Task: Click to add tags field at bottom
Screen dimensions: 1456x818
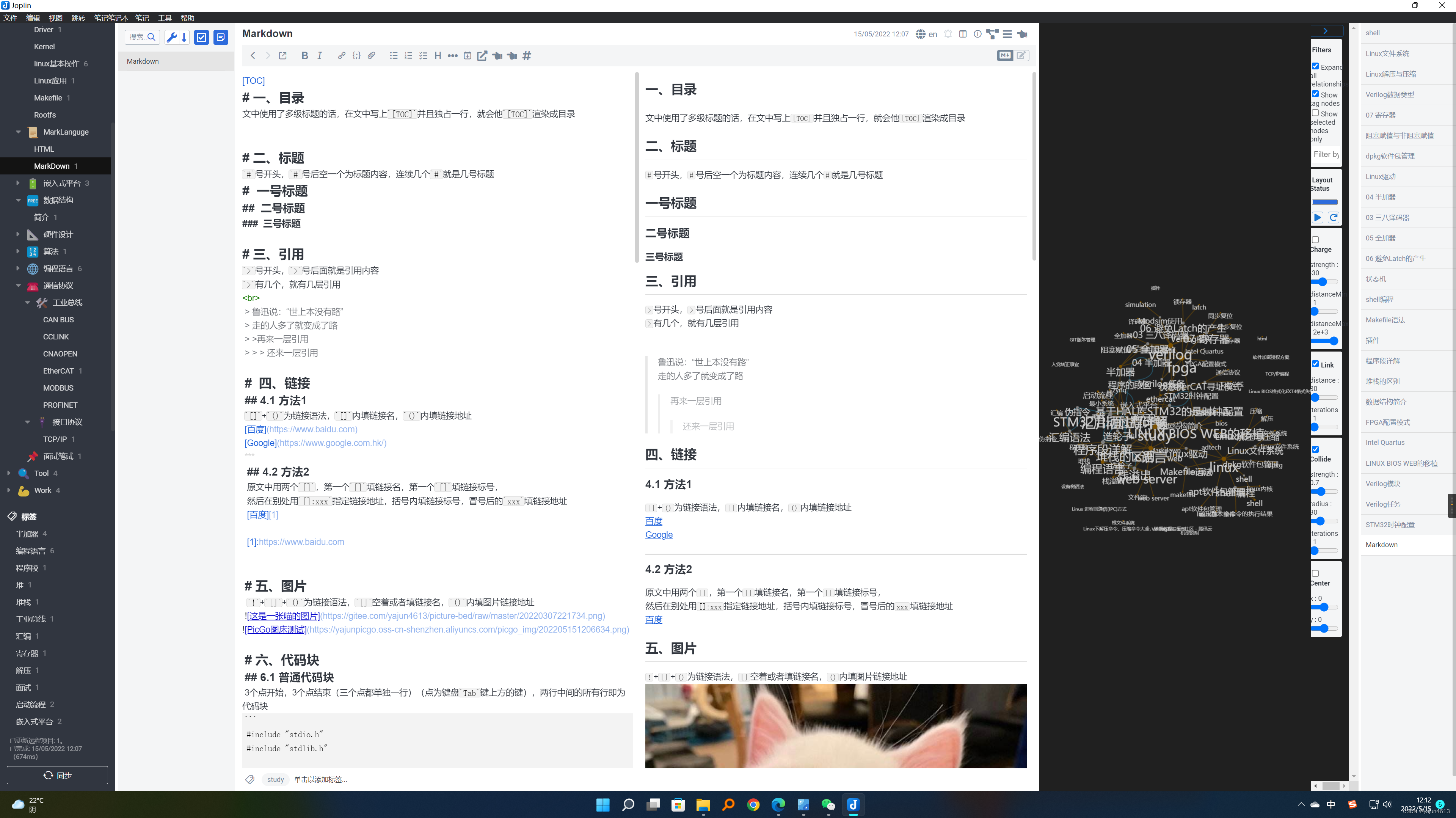Action: [320, 779]
